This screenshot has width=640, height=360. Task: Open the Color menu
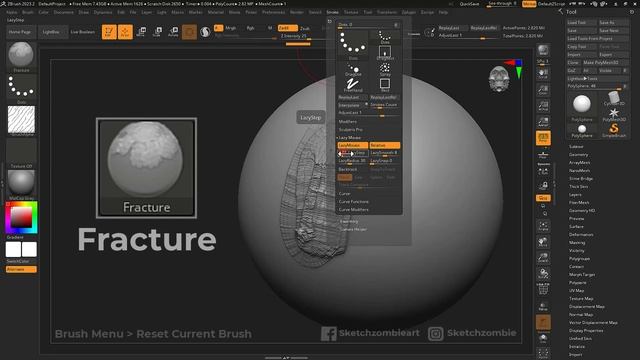tap(43, 12)
